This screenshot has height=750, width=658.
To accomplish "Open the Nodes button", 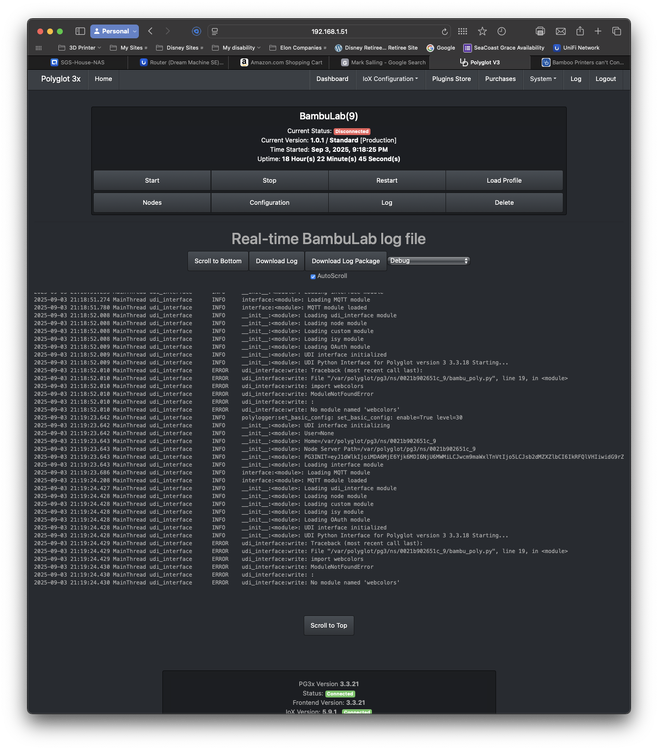I will 152,202.
